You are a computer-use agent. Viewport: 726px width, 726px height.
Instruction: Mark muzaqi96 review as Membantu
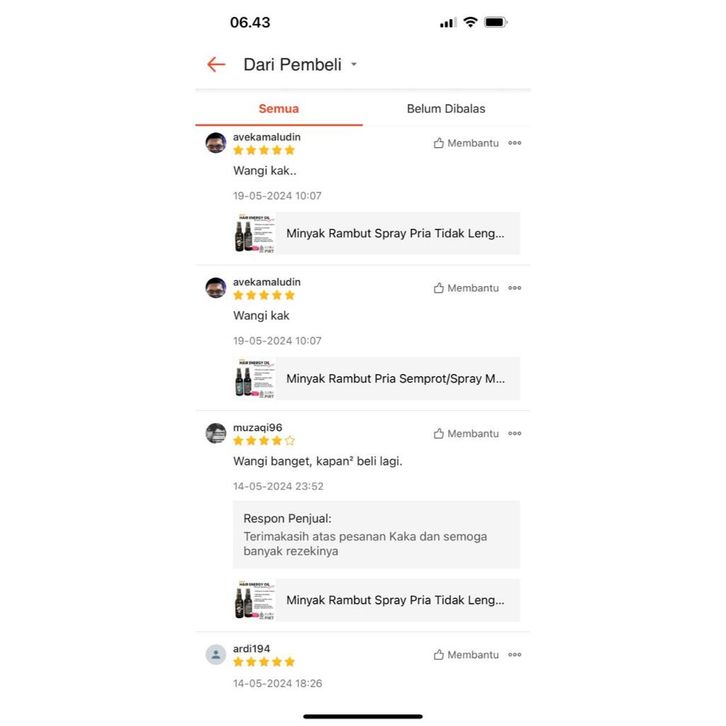[x=466, y=434]
